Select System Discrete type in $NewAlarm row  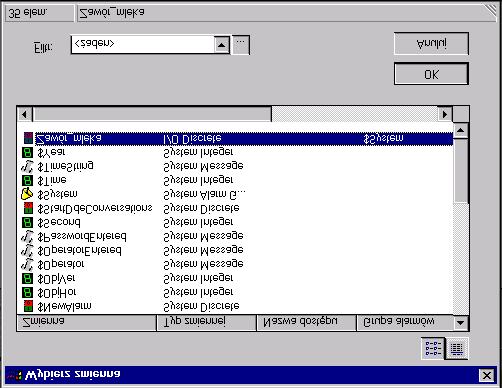pyautogui.click(x=201, y=306)
